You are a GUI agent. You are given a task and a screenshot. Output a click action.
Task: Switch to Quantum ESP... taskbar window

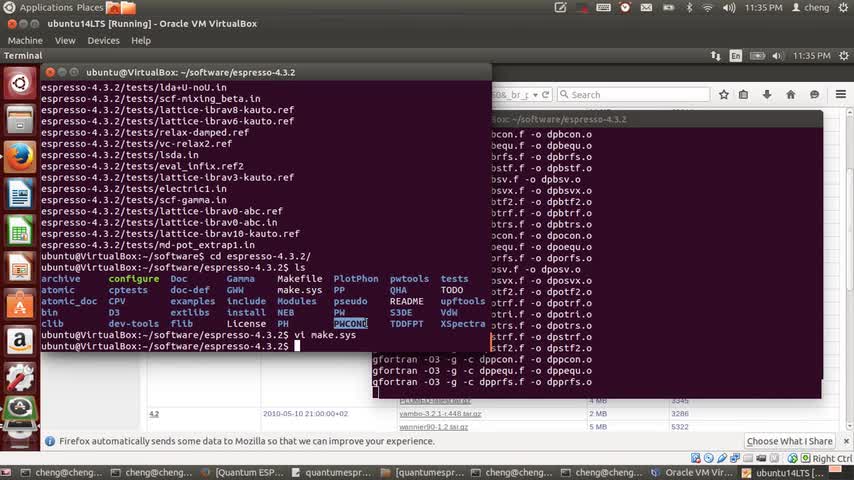point(242,472)
